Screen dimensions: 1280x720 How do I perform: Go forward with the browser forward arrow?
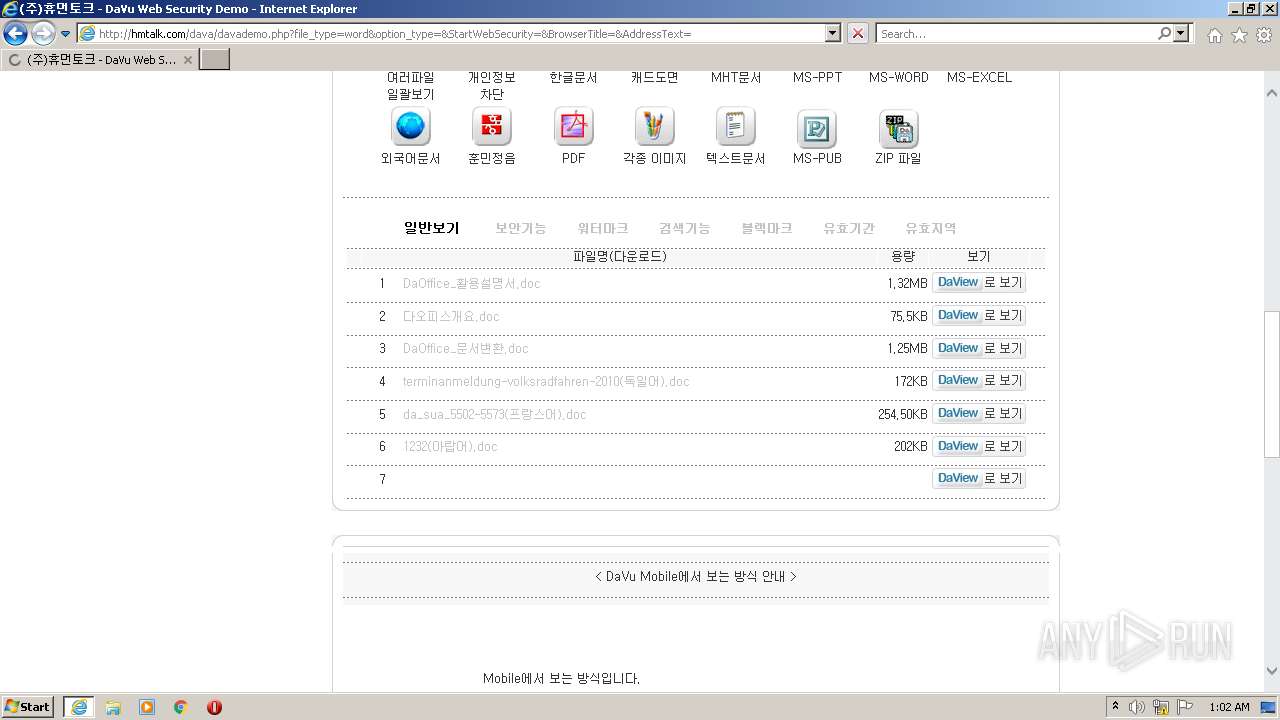(42, 34)
